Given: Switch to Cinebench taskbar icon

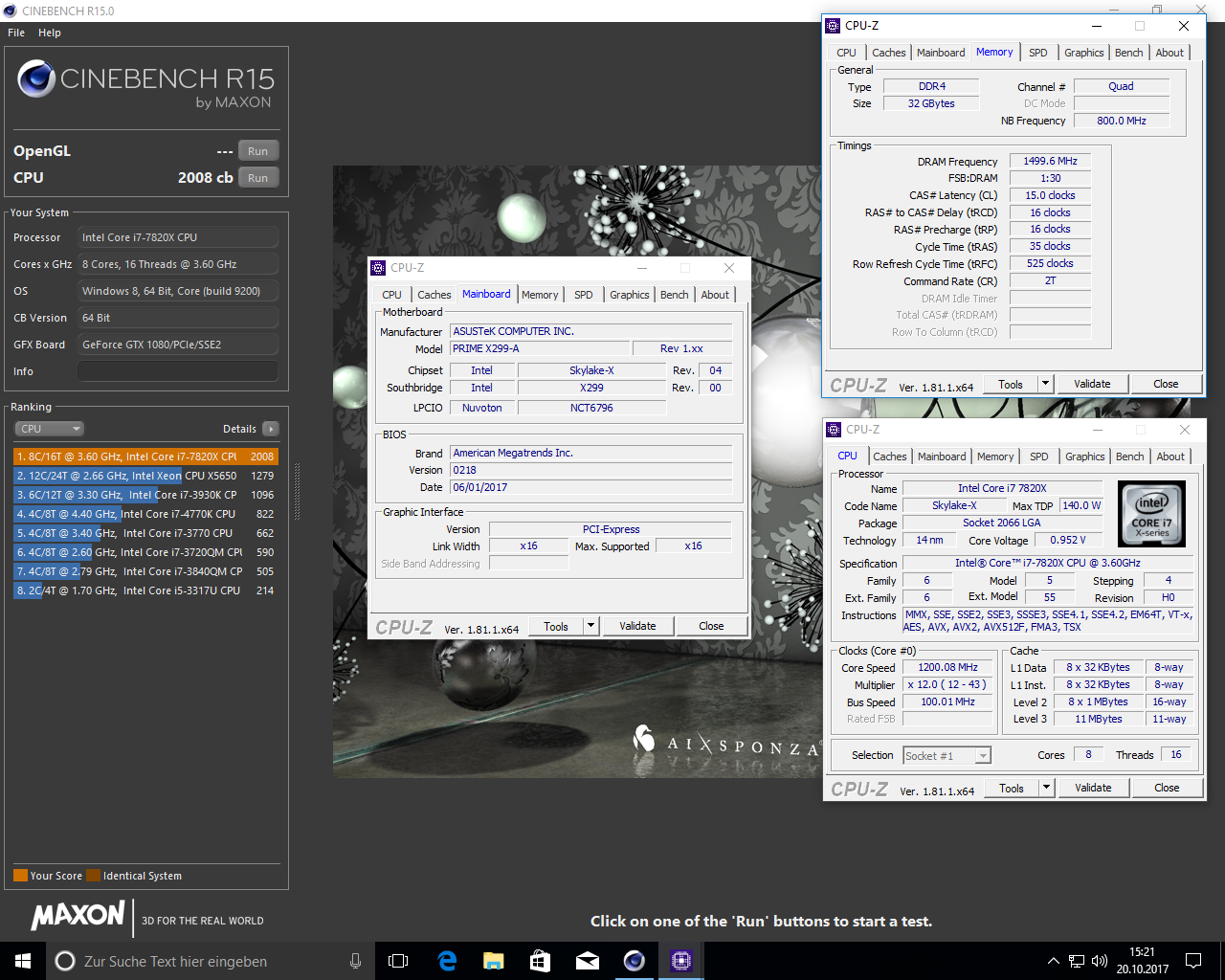Looking at the screenshot, I should (634, 961).
